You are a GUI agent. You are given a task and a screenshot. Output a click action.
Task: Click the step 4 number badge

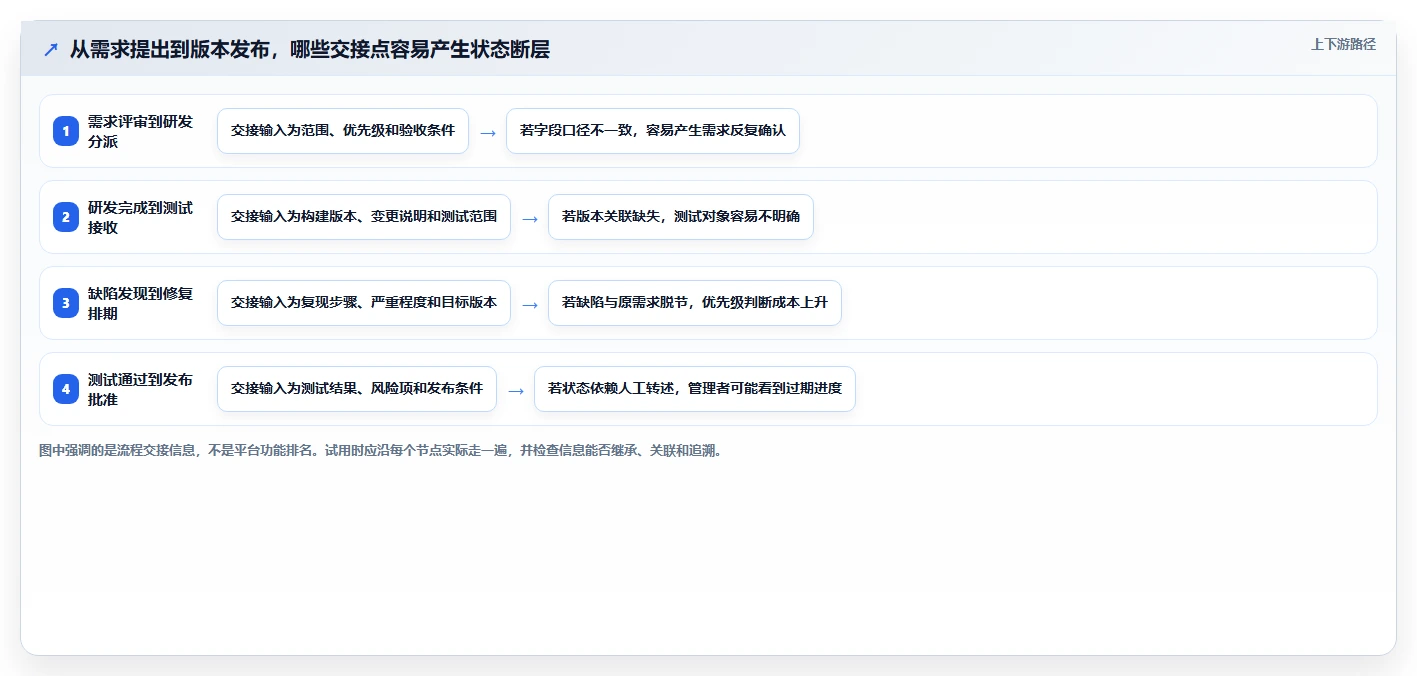click(66, 389)
